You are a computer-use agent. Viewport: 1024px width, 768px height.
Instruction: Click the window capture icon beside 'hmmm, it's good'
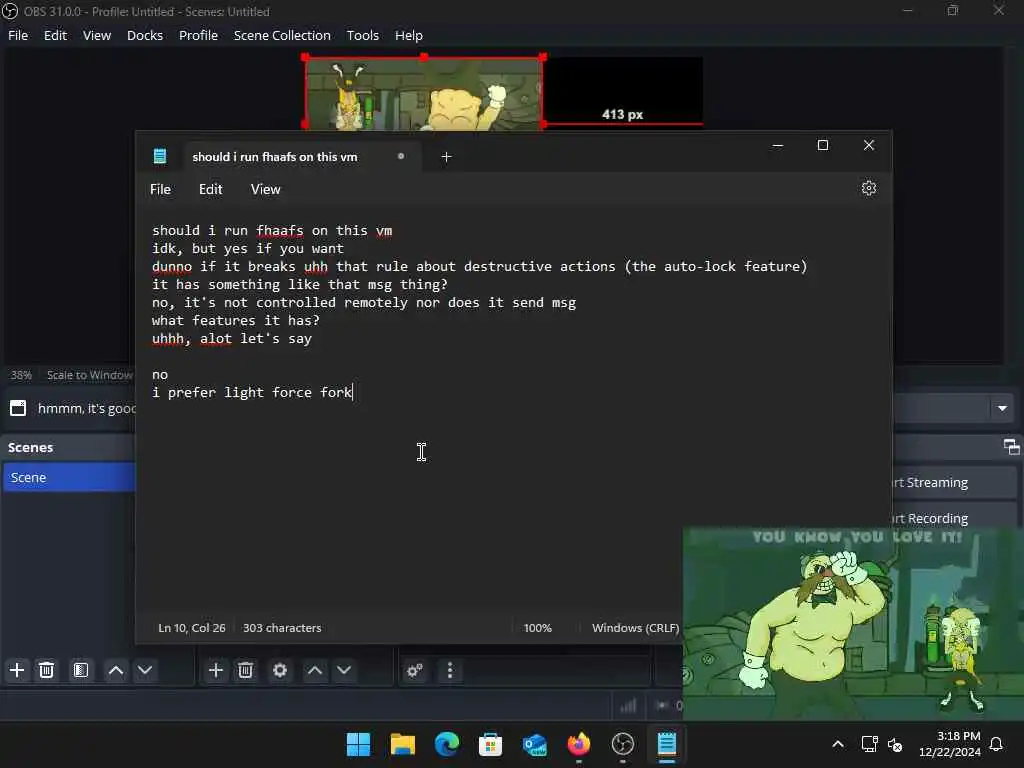[18, 408]
